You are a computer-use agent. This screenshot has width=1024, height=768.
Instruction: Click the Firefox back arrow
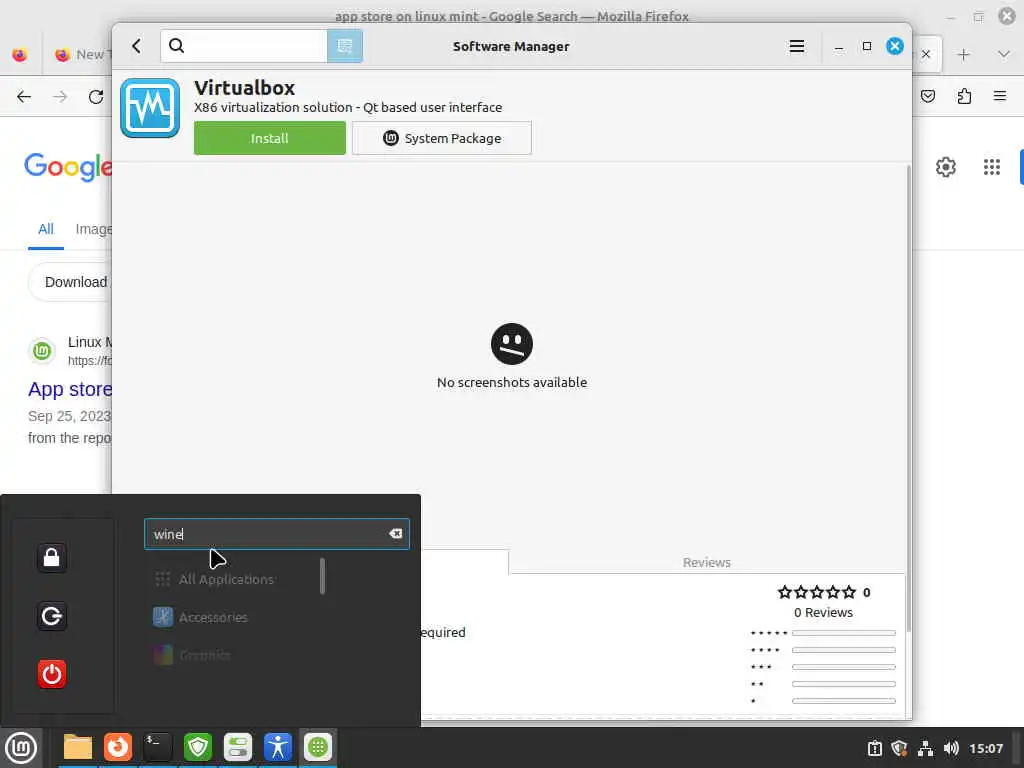click(24, 97)
